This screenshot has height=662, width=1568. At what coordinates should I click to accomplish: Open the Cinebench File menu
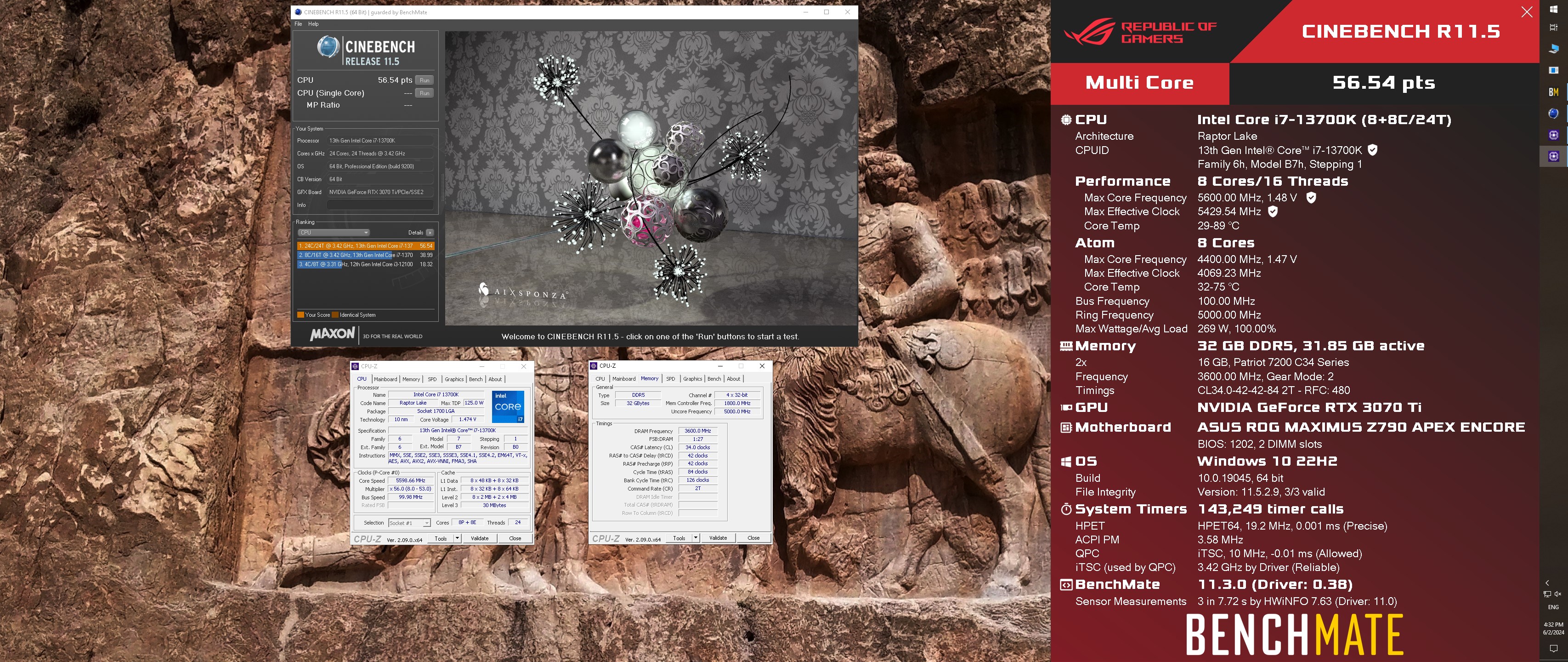tap(298, 24)
